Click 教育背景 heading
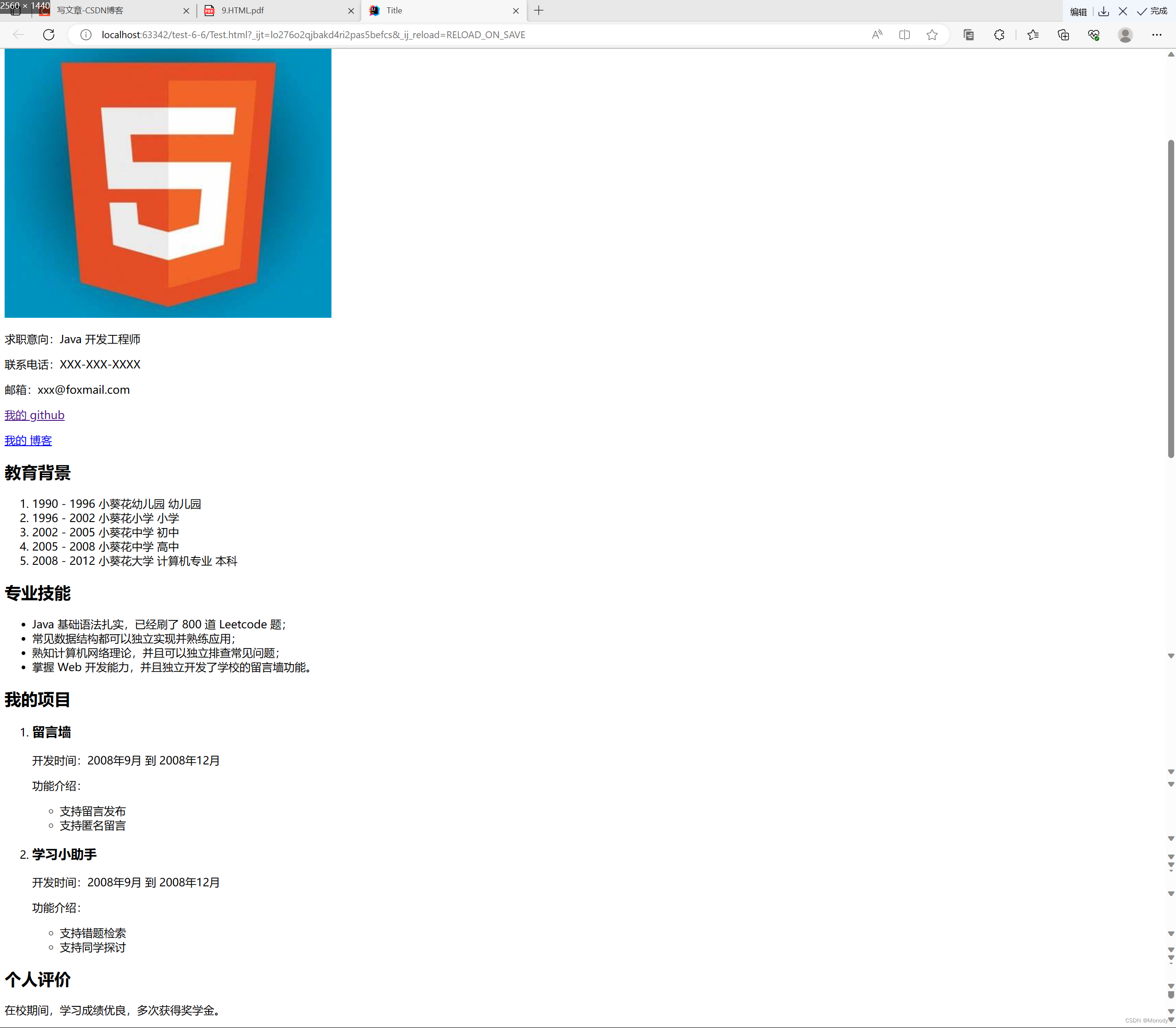Viewport: 1176px width, 1028px height. 37,473
